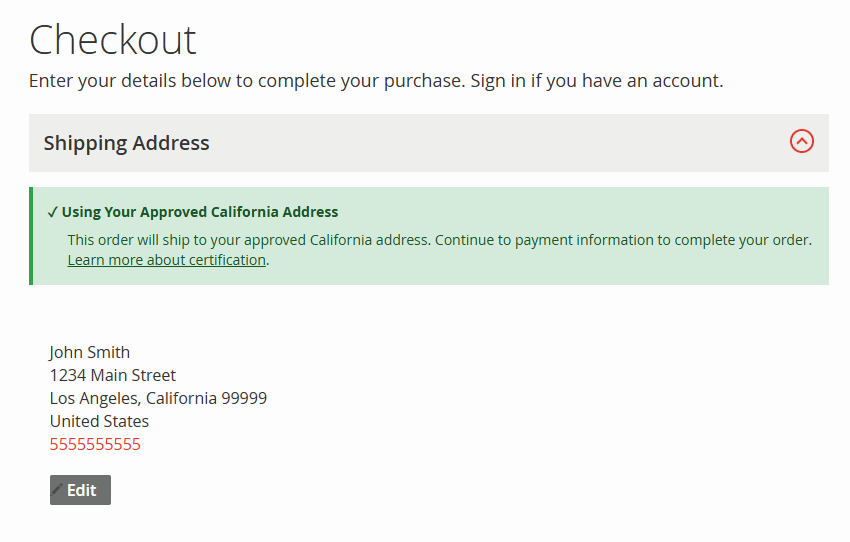This screenshot has height=542, width=850.
Task: Click the Checkout page heading
Action: (113, 40)
